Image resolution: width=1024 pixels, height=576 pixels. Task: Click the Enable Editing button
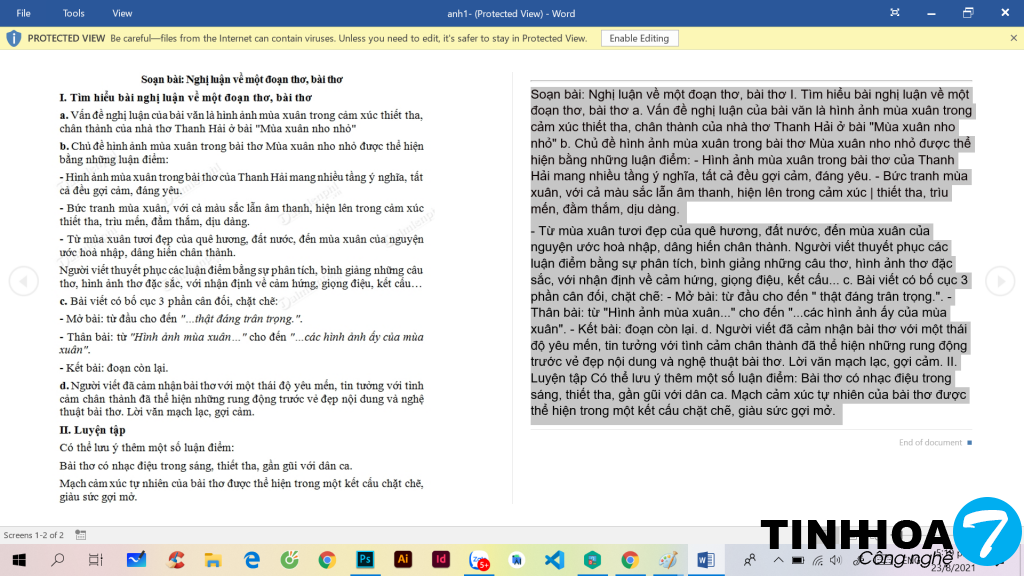click(x=639, y=38)
